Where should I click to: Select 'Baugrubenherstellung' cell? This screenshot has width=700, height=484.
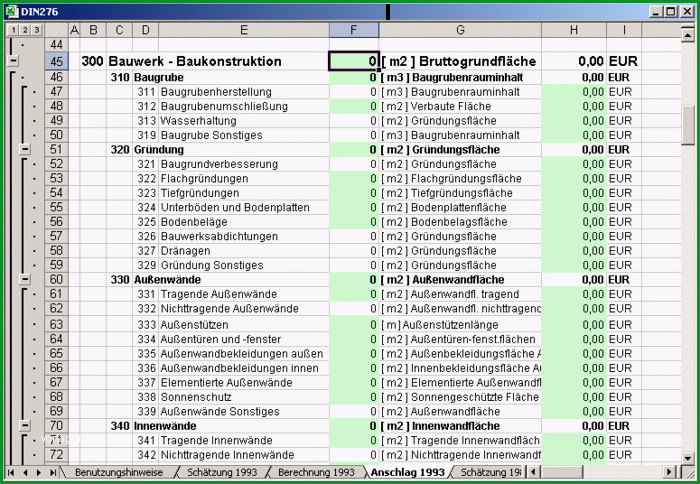244,92
